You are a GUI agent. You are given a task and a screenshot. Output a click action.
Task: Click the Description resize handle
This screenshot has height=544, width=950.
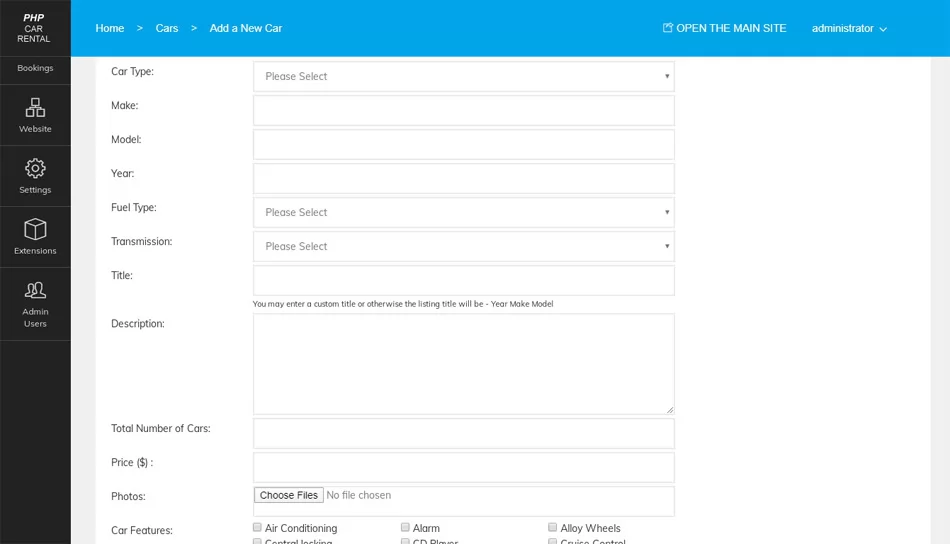[x=669, y=410]
